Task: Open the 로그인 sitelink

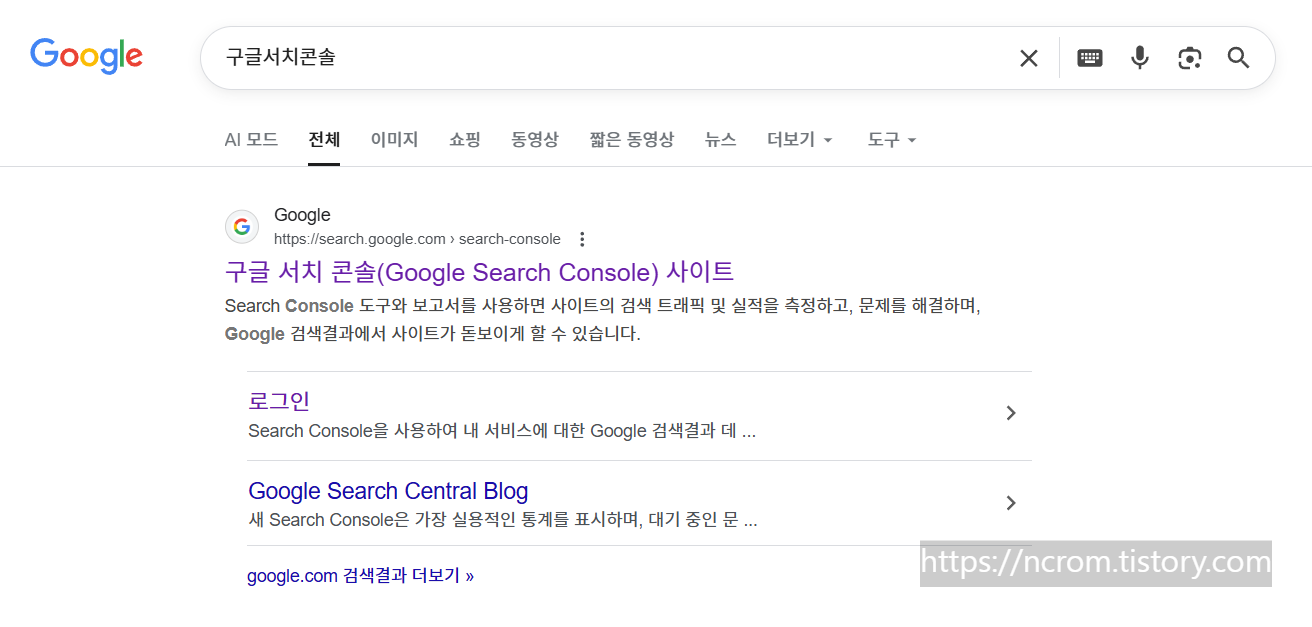Action: coord(279,401)
